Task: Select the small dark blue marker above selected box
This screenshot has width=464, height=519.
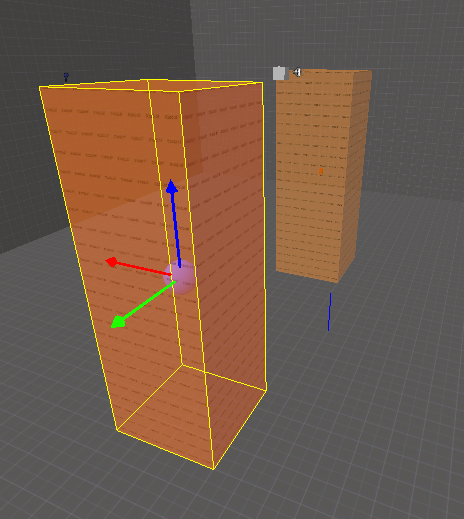Action: coord(66,77)
